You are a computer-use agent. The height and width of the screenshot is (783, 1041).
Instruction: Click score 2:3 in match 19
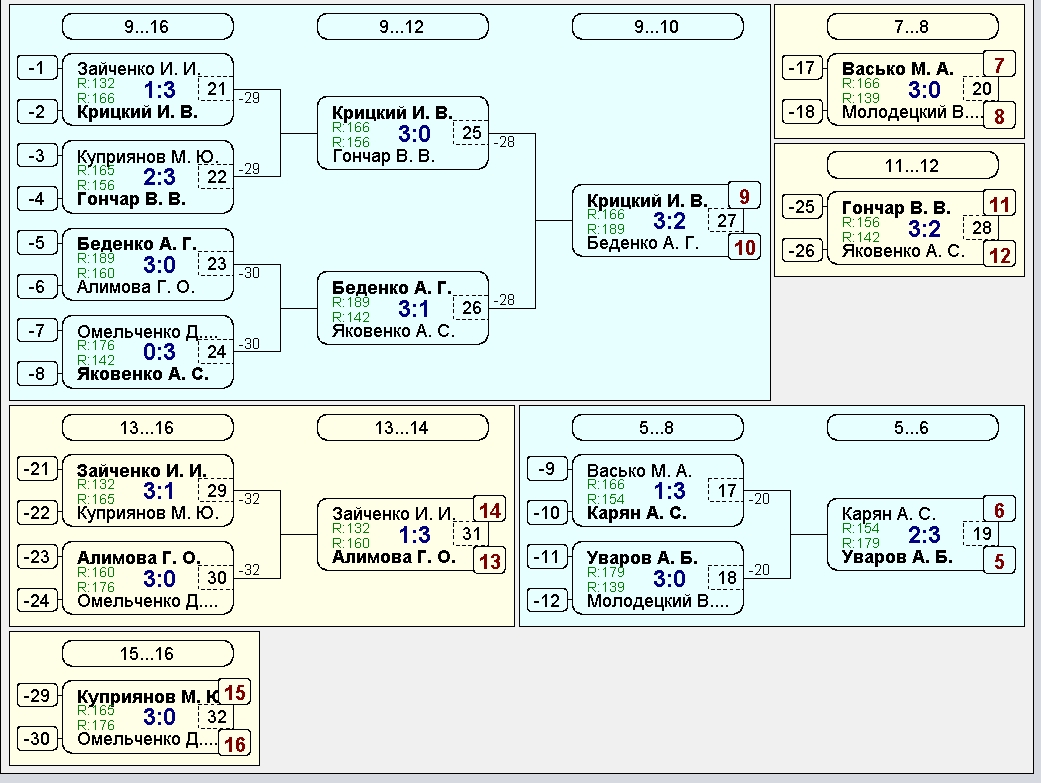[924, 535]
